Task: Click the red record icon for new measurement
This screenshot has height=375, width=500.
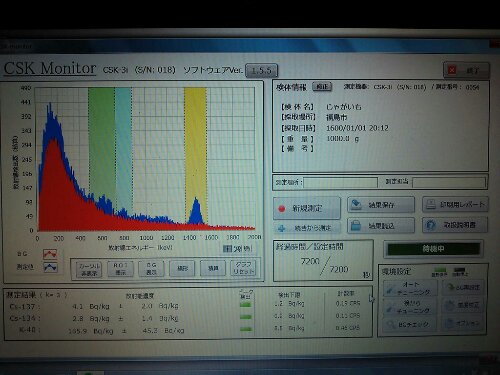Action: pos(282,209)
